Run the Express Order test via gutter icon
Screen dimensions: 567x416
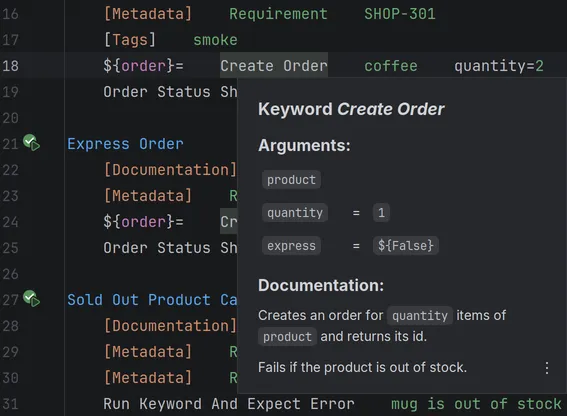pyautogui.click(x=32, y=143)
